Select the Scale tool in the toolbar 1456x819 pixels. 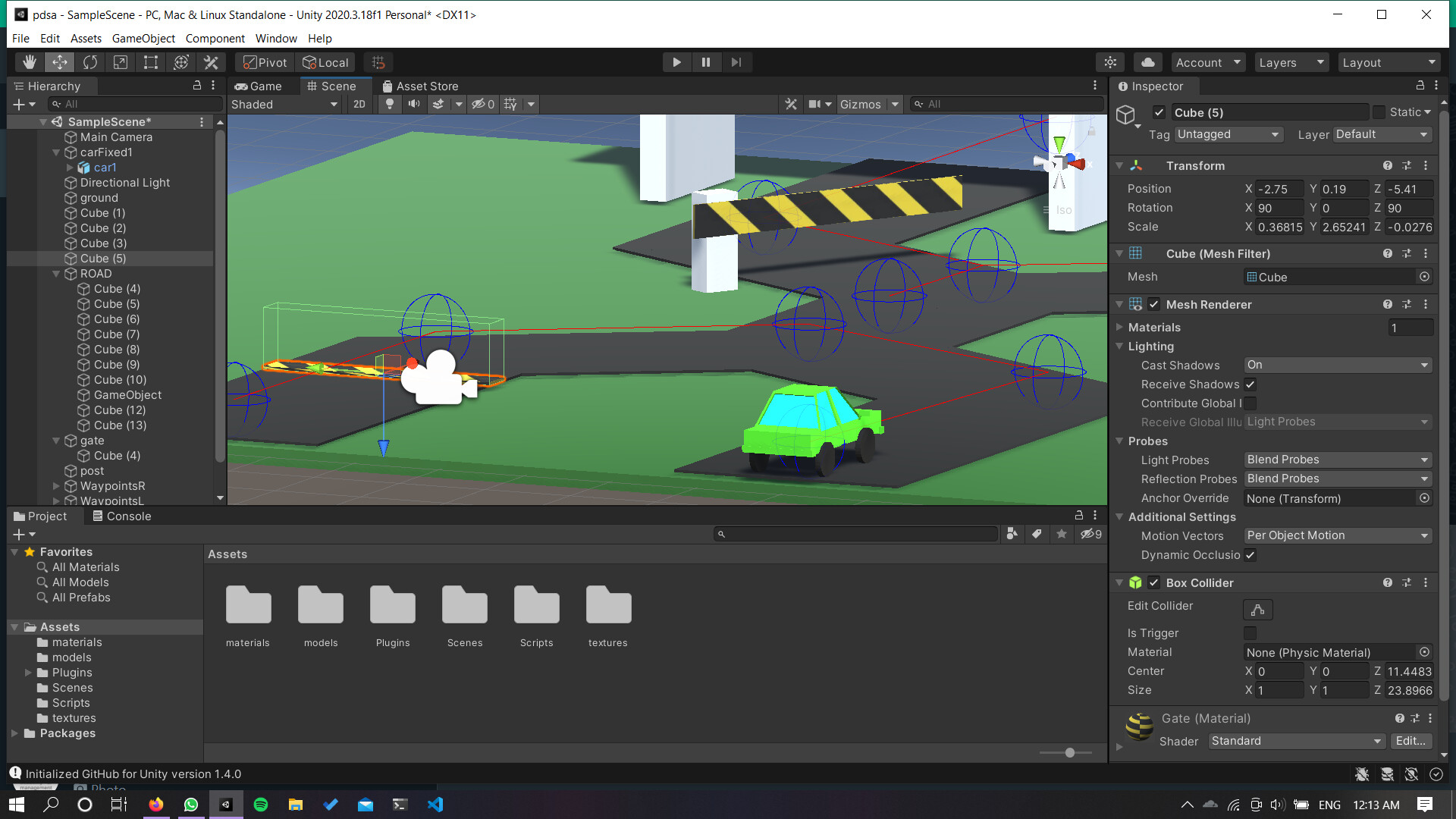[121, 62]
